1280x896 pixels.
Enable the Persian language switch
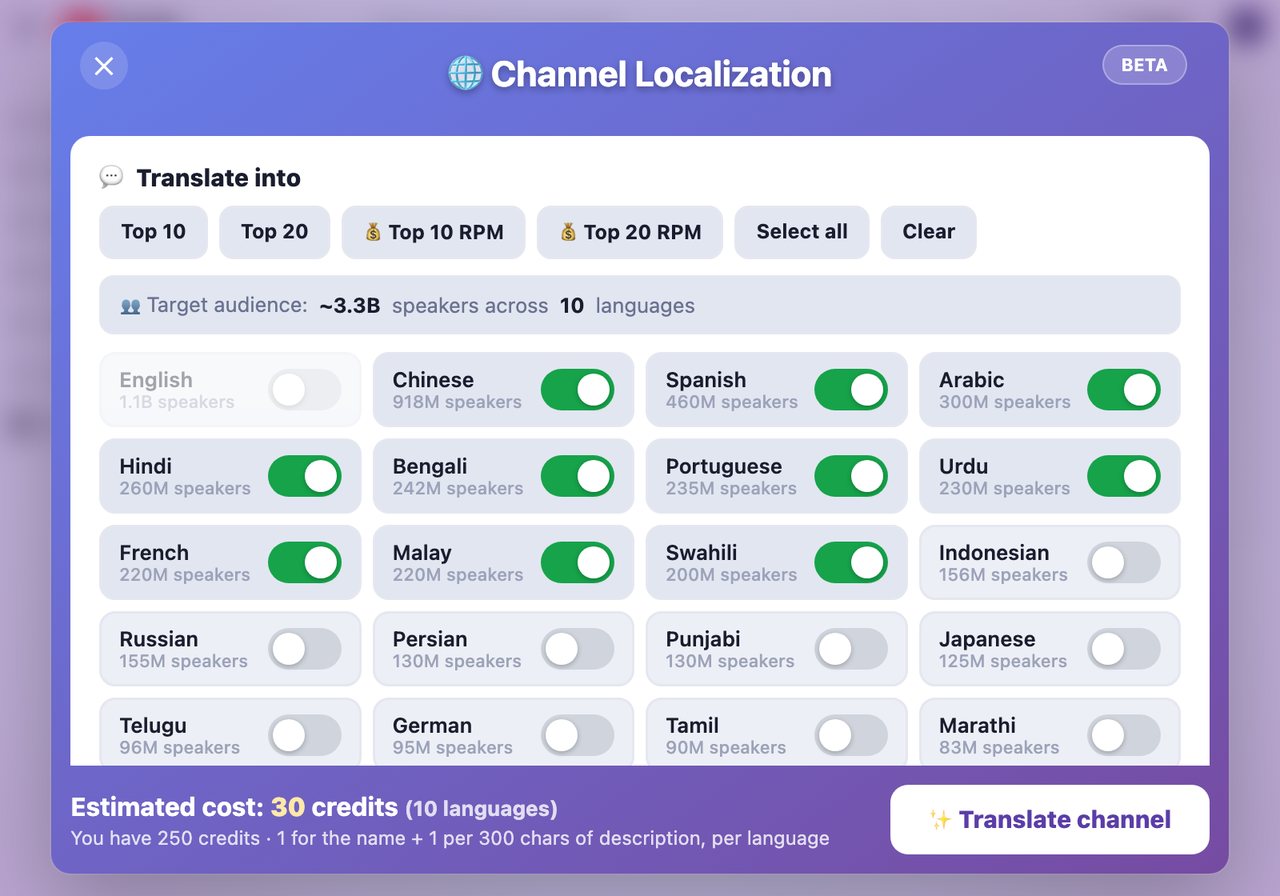coord(577,649)
